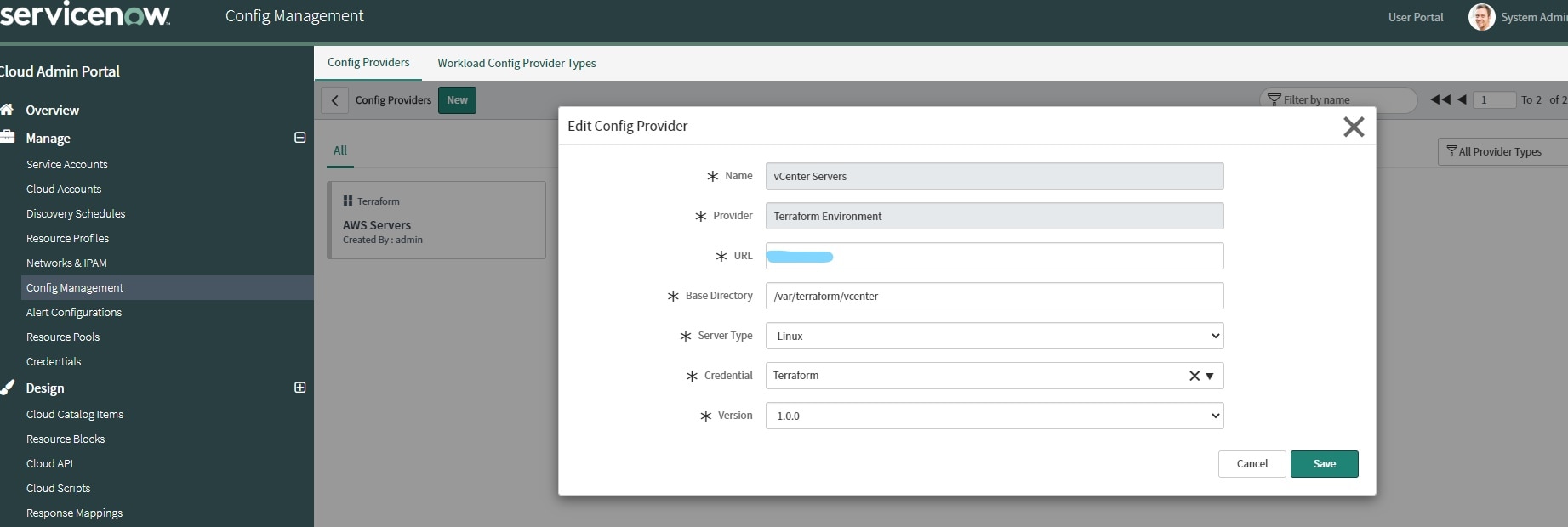Open Overview in the sidebar
The width and height of the screenshot is (1568, 527).
[x=52, y=110]
